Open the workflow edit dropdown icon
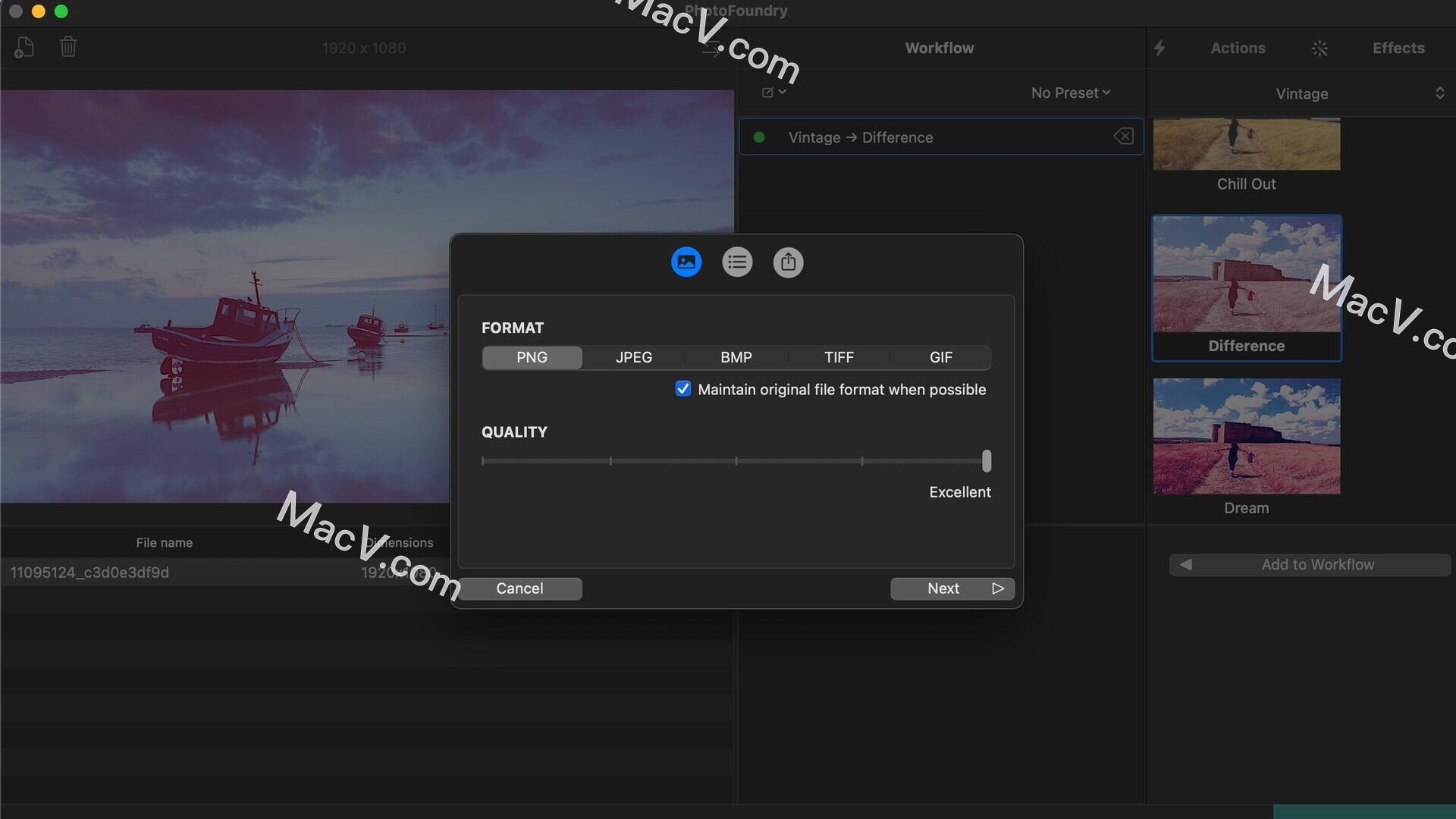Screen dimensions: 1456x819 pyautogui.click(x=773, y=93)
